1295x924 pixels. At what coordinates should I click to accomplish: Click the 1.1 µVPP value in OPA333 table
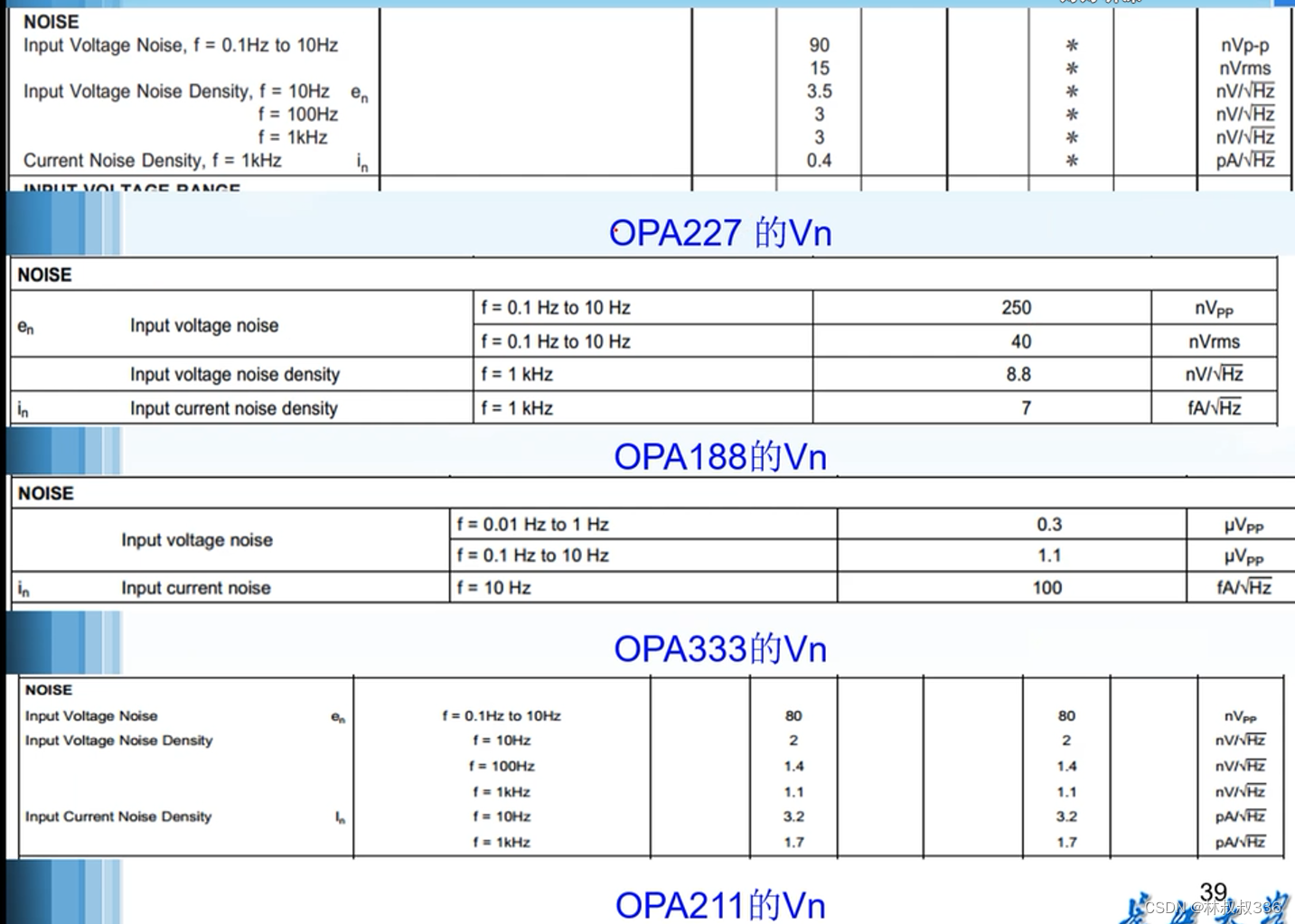(1049, 555)
